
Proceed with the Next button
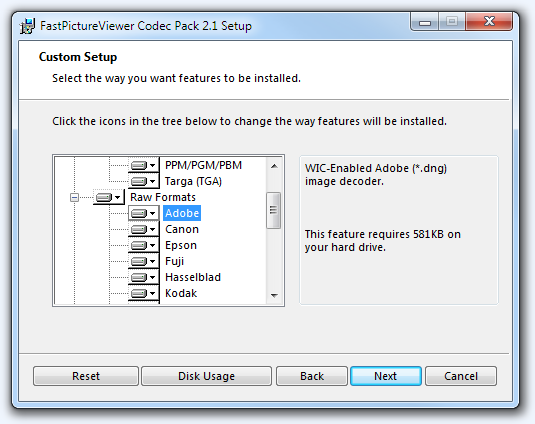(x=386, y=376)
